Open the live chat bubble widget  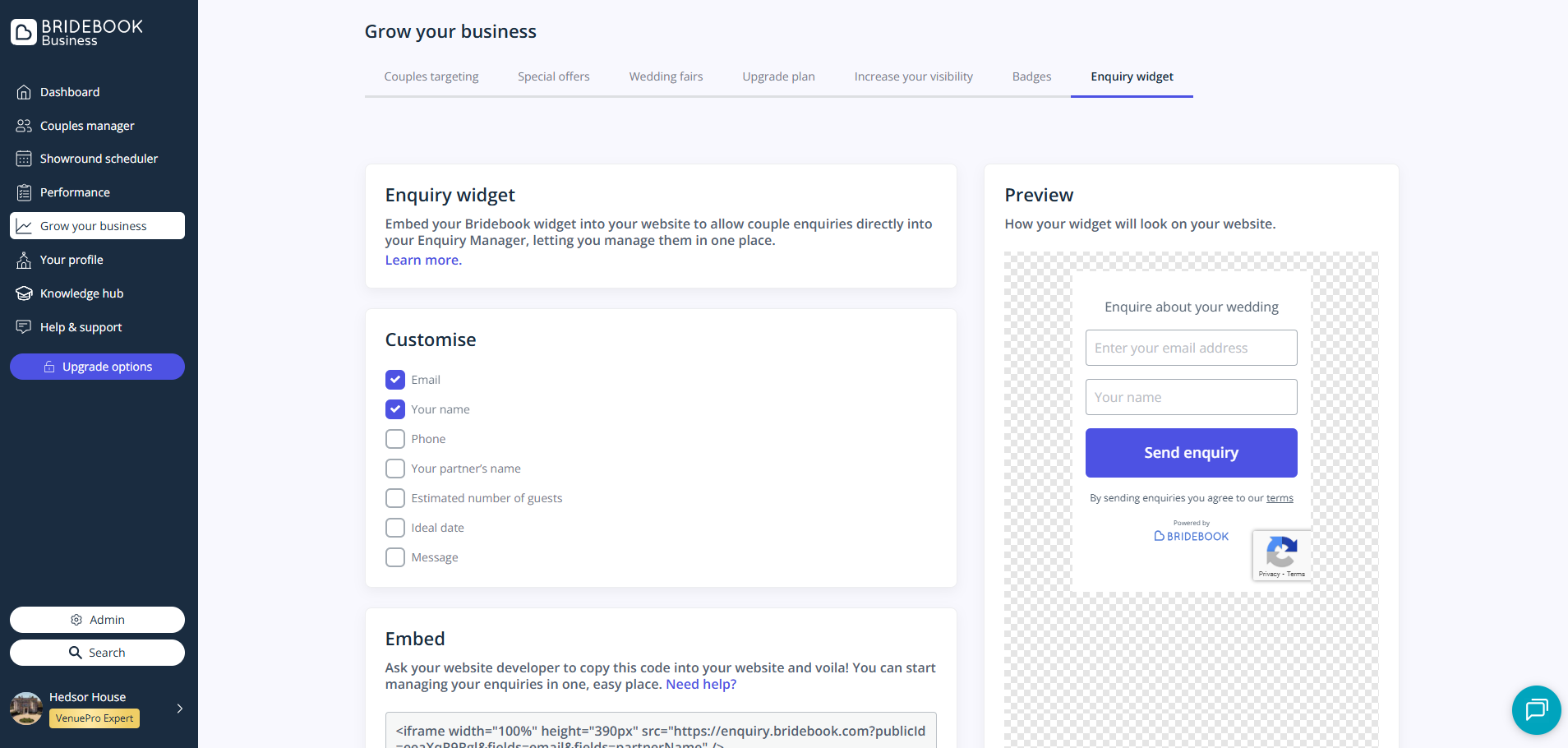click(x=1536, y=709)
